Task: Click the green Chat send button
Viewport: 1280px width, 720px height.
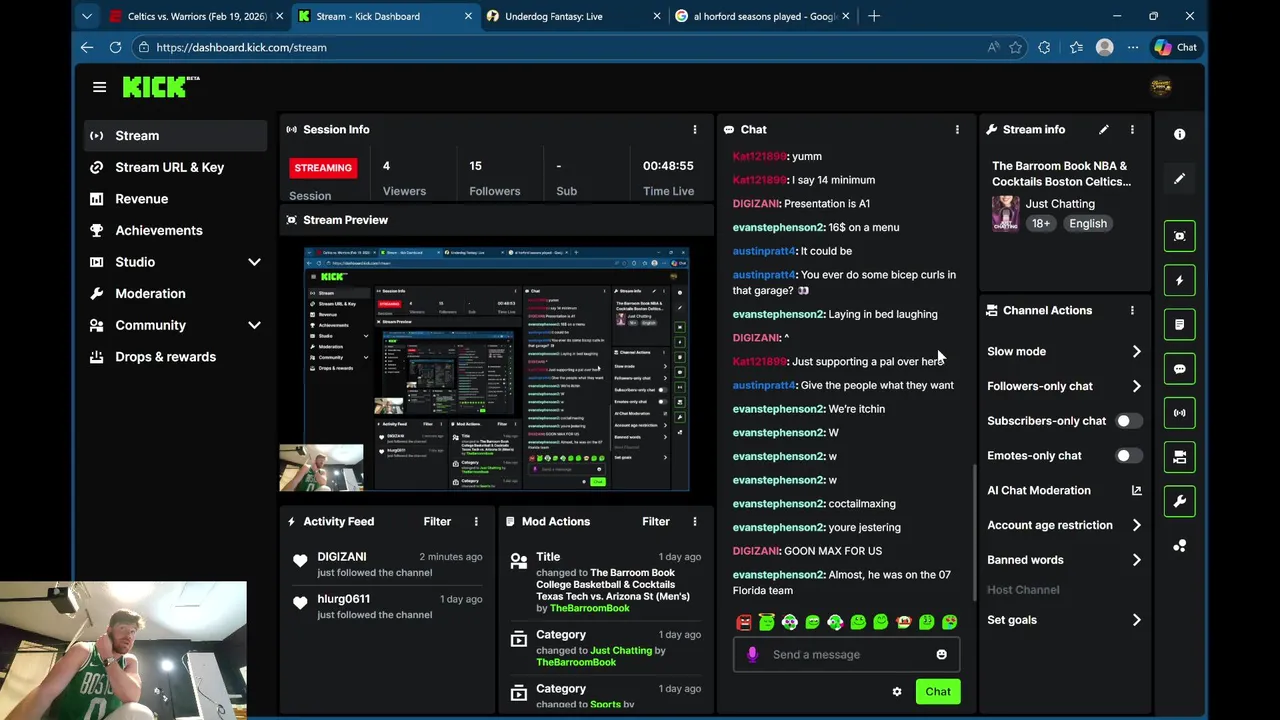Action: click(938, 692)
